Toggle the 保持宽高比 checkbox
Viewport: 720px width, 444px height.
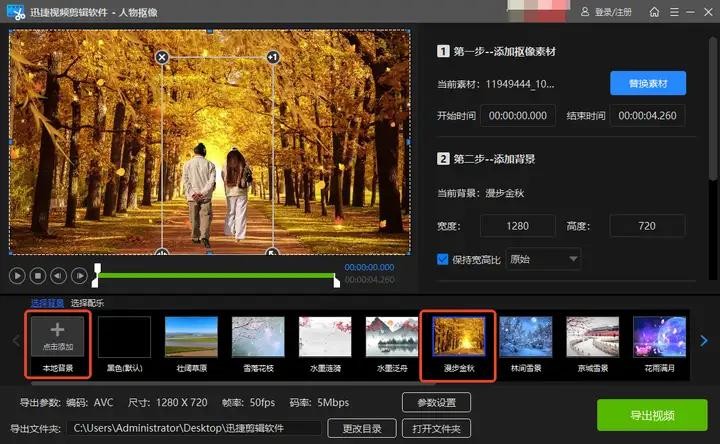(443, 259)
